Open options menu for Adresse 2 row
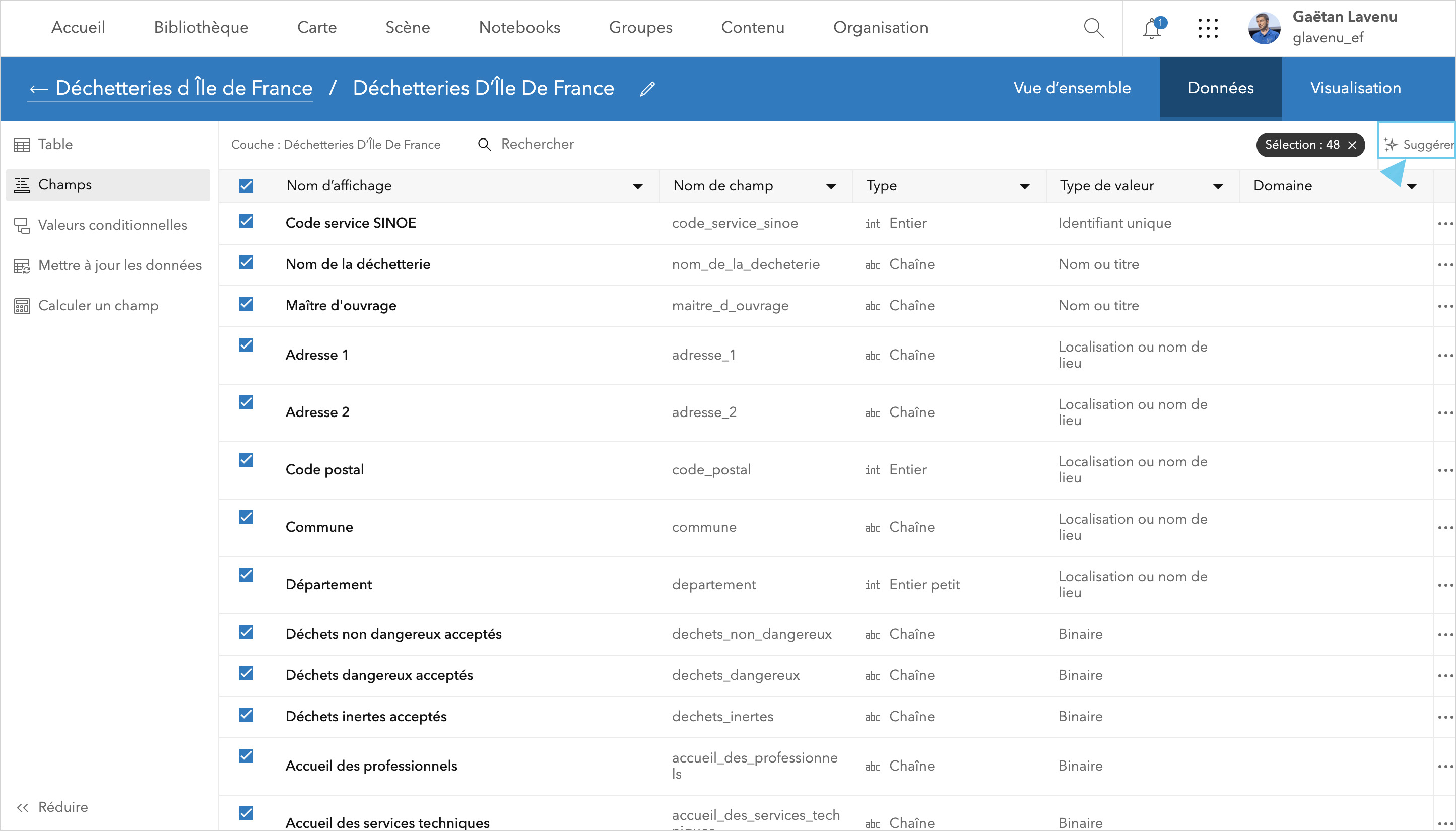This screenshot has height=831, width=1456. 1445,412
